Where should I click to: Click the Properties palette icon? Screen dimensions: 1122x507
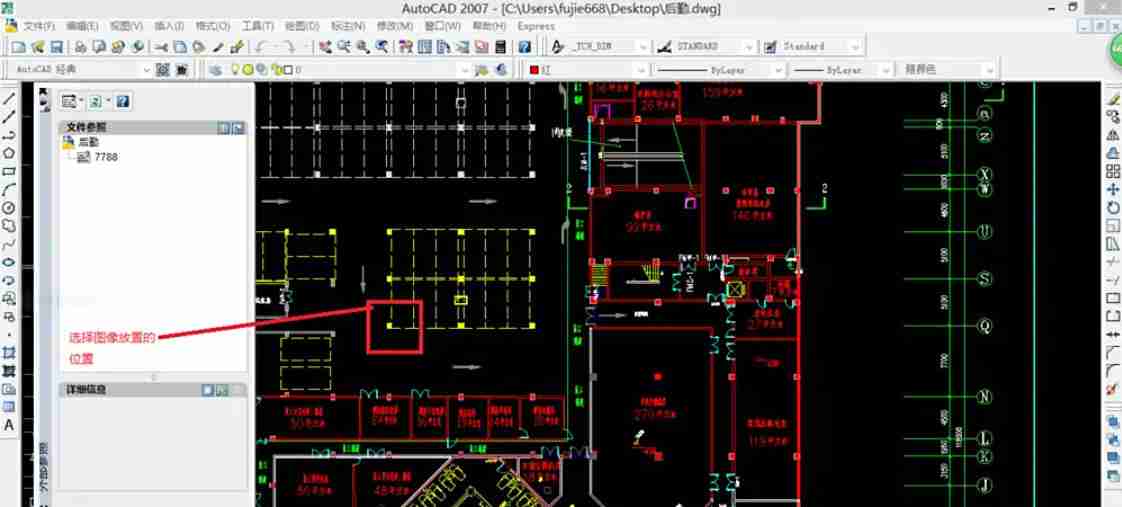pos(406,46)
